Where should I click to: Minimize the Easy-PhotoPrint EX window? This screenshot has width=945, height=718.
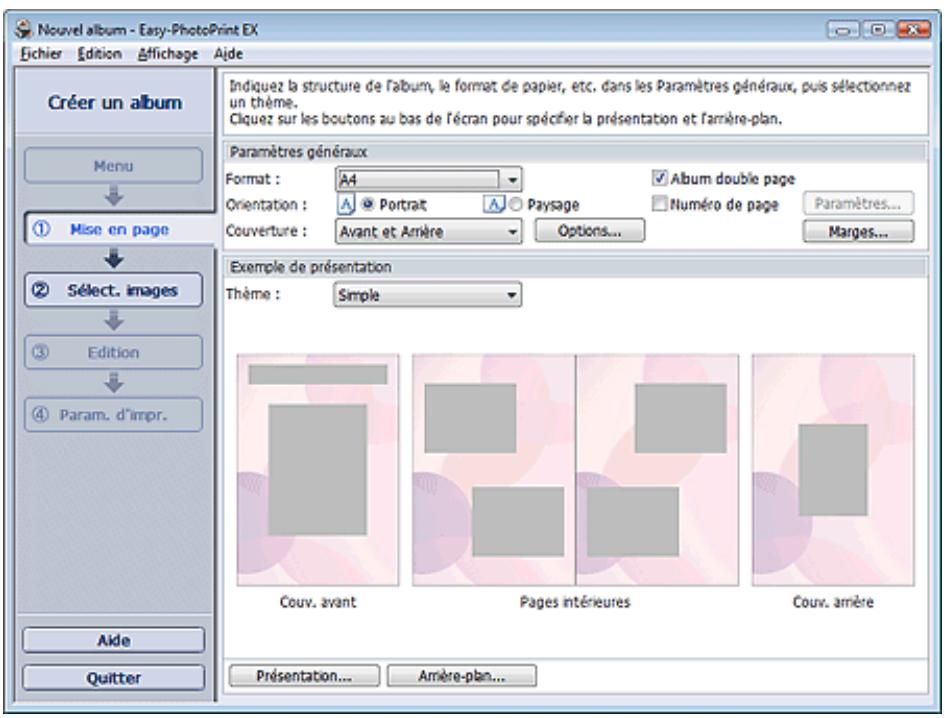[x=843, y=30]
